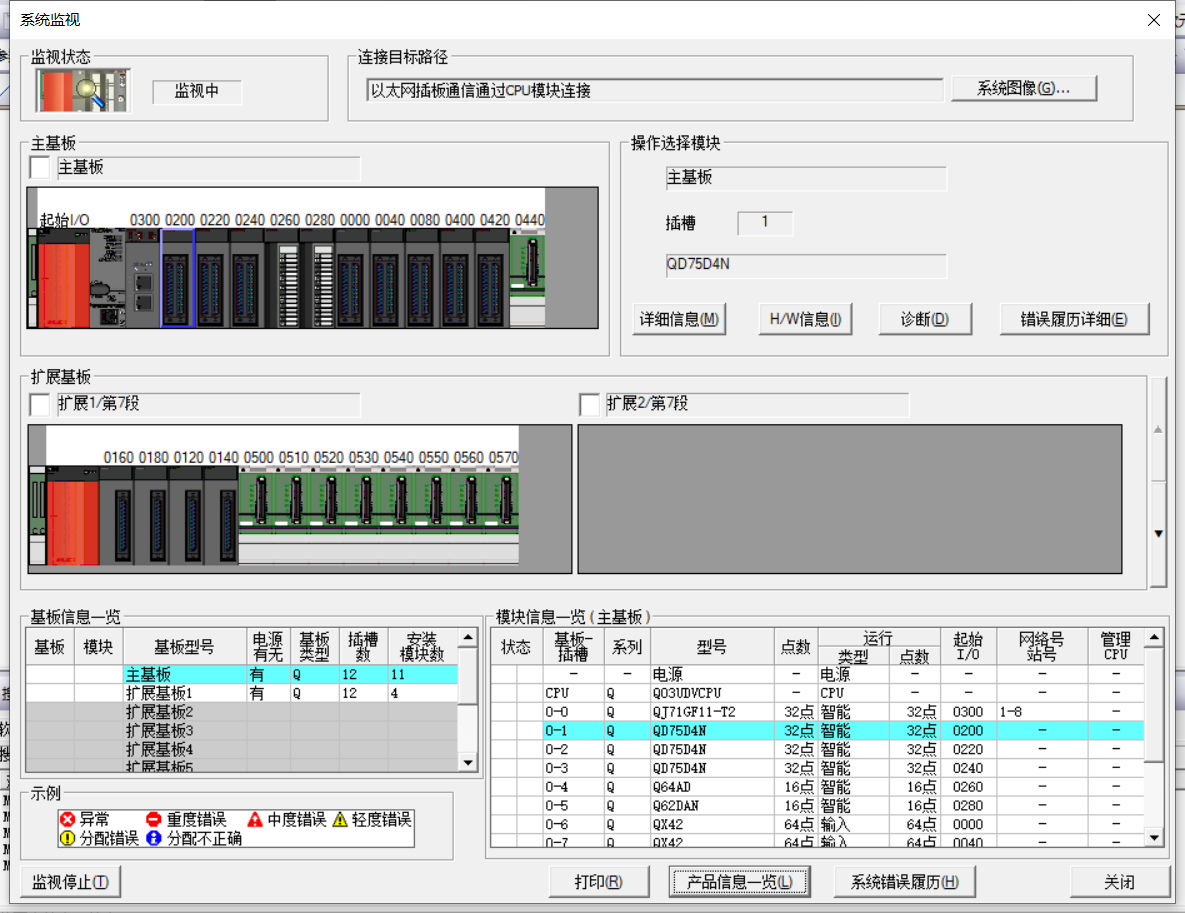The width and height of the screenshot is (1185, 913).
Task: Click the 系统图像(G)... button
Action: point(1023,89)
